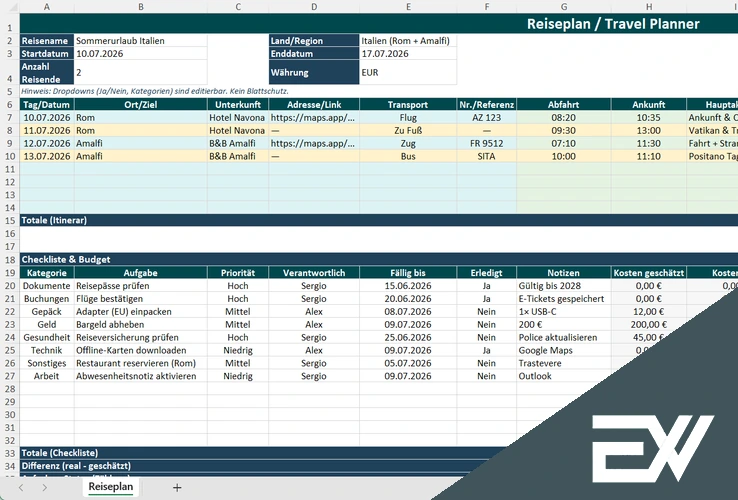Image resolution: width=738 pixels, height=500 pixels.
Task: Click the Abfahrt column header cell
Action: point(563,104)
